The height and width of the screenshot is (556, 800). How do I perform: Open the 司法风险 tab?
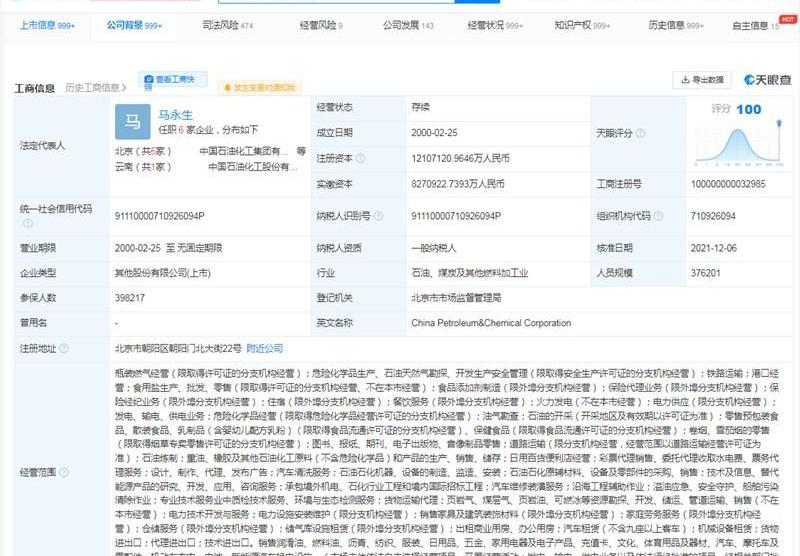[x=227, y=26]
